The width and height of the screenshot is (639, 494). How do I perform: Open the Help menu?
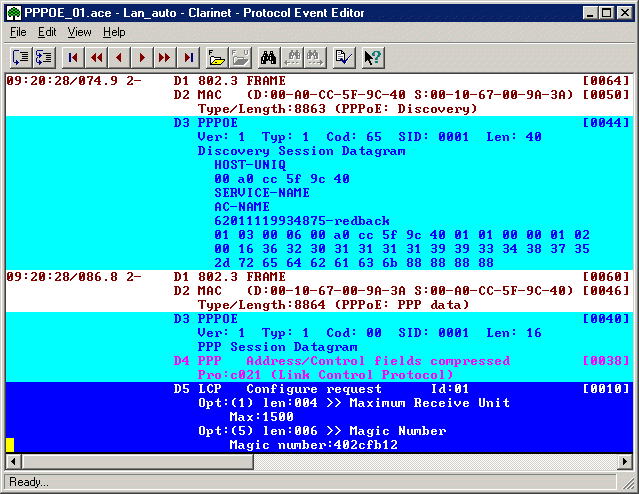click(114, 32)
